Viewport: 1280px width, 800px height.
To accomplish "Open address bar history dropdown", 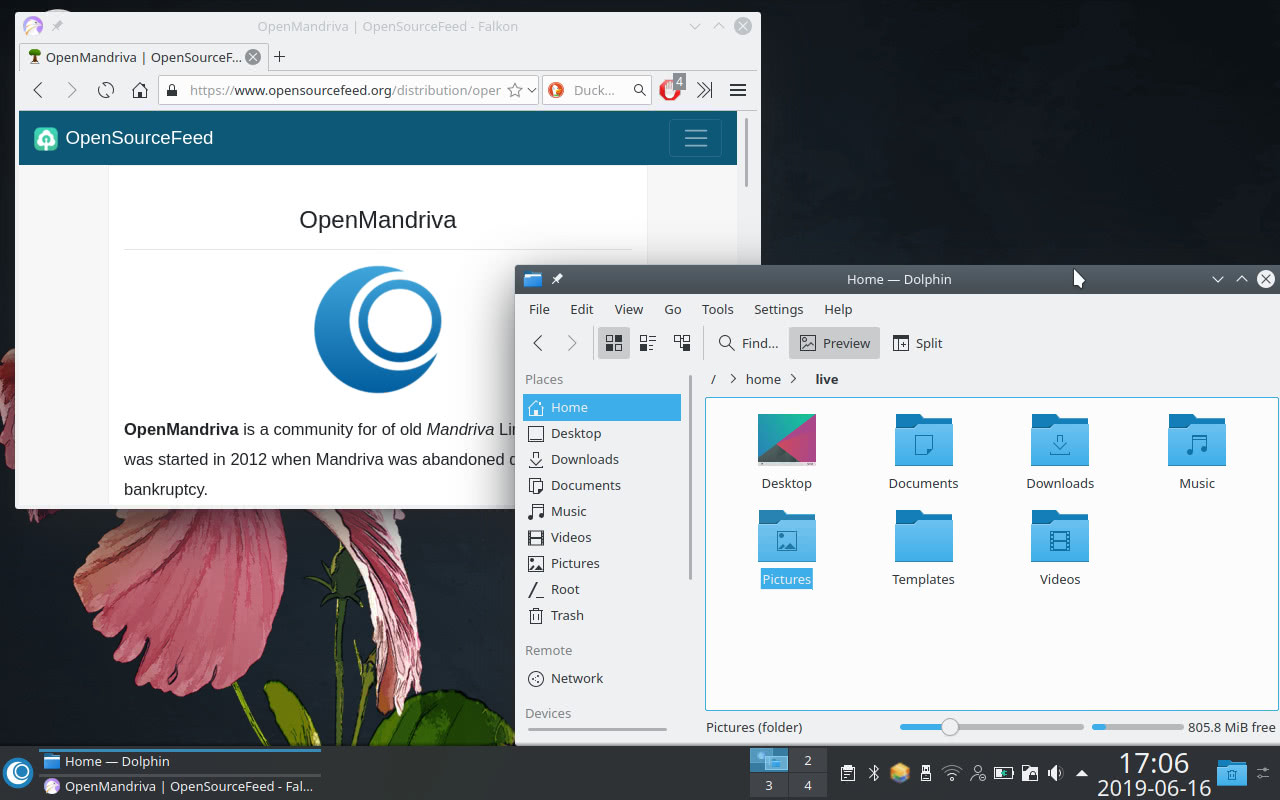I will pos(531,90).
